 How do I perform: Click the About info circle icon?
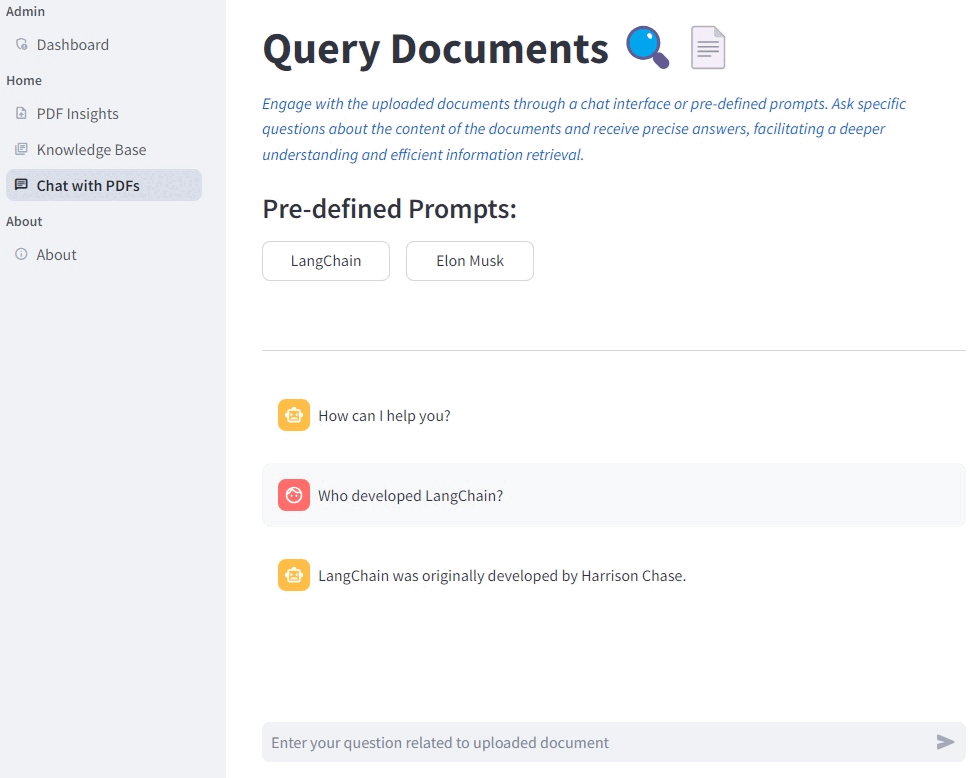point(22,255)
